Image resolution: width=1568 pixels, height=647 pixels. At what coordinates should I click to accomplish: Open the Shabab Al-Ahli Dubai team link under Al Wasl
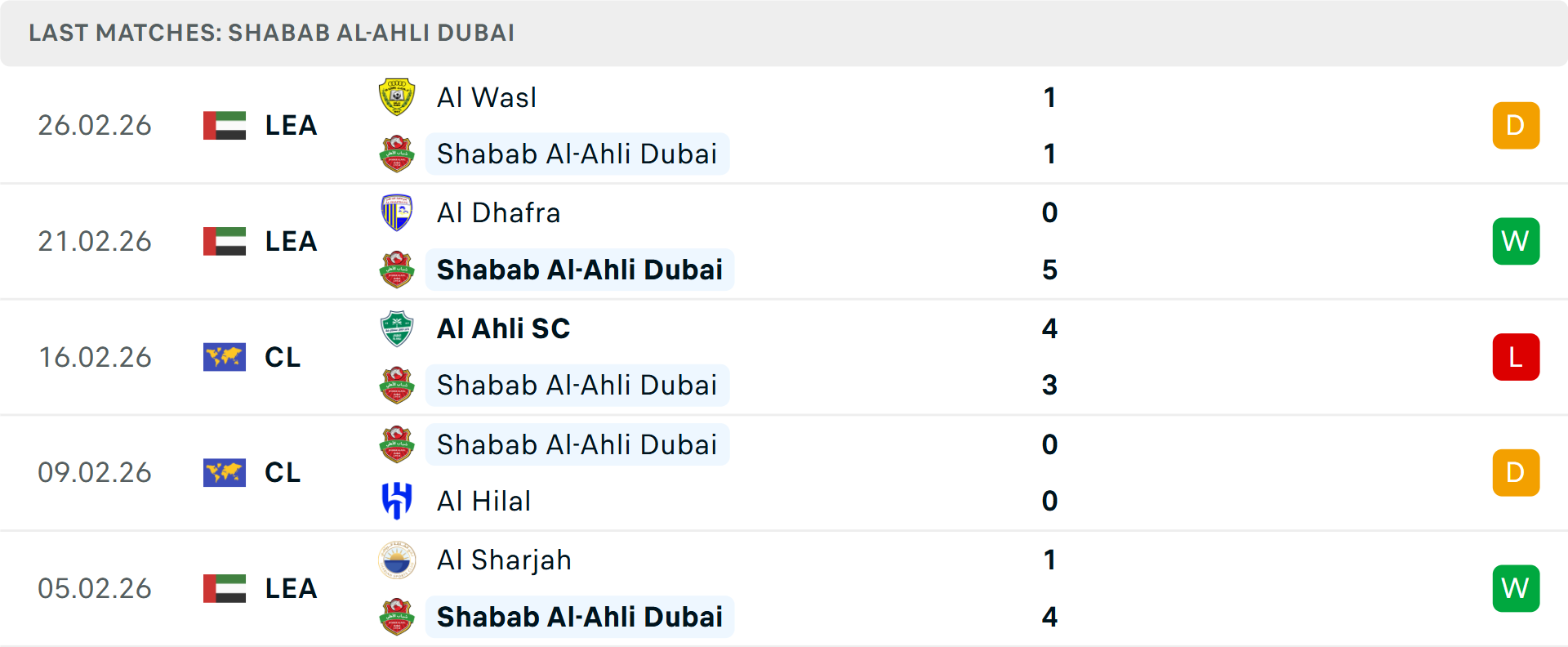[x=577, y=153]
